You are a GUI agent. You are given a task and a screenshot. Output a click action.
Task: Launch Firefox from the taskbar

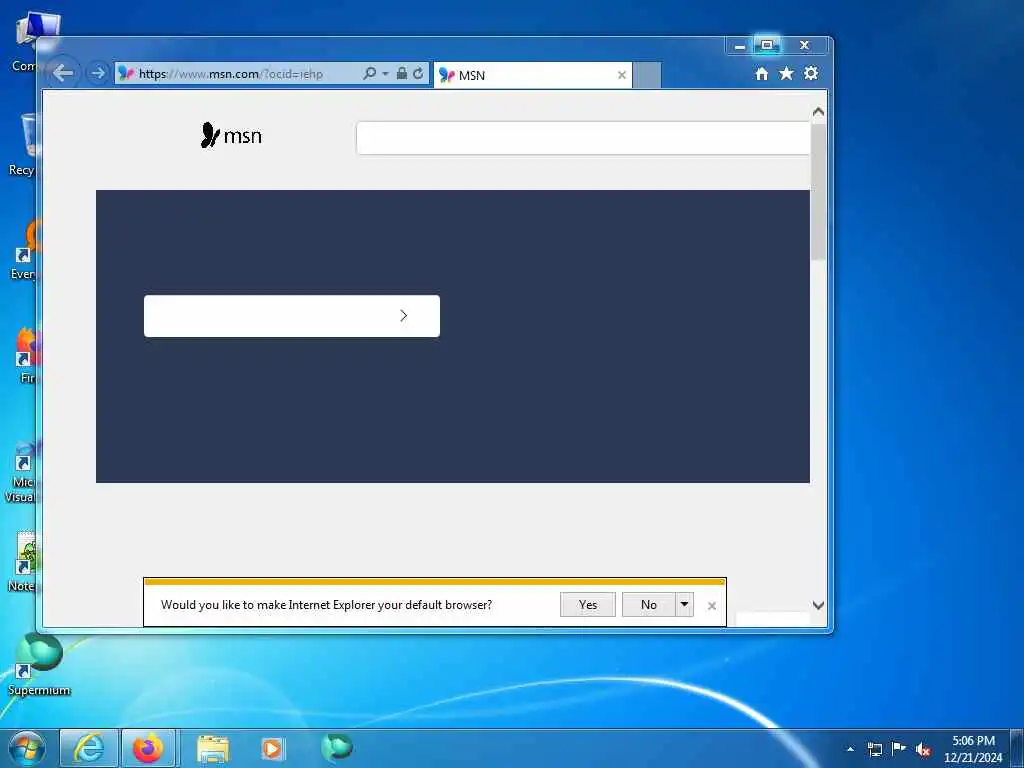(148, 748)
